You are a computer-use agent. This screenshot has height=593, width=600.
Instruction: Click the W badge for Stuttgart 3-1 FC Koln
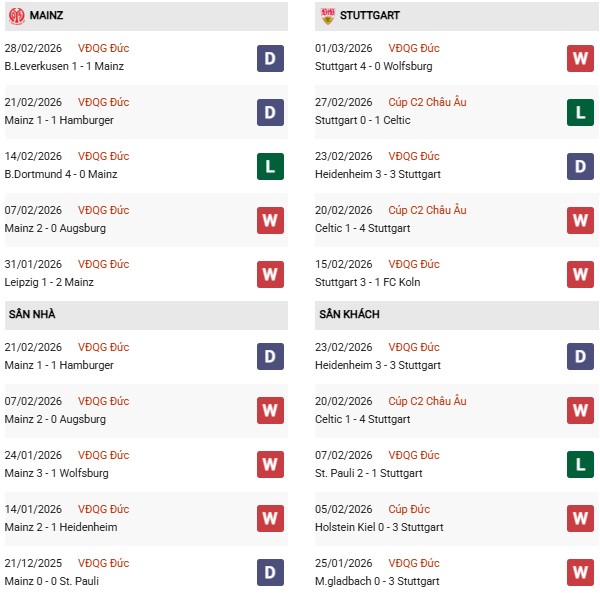tap(580, 274)
